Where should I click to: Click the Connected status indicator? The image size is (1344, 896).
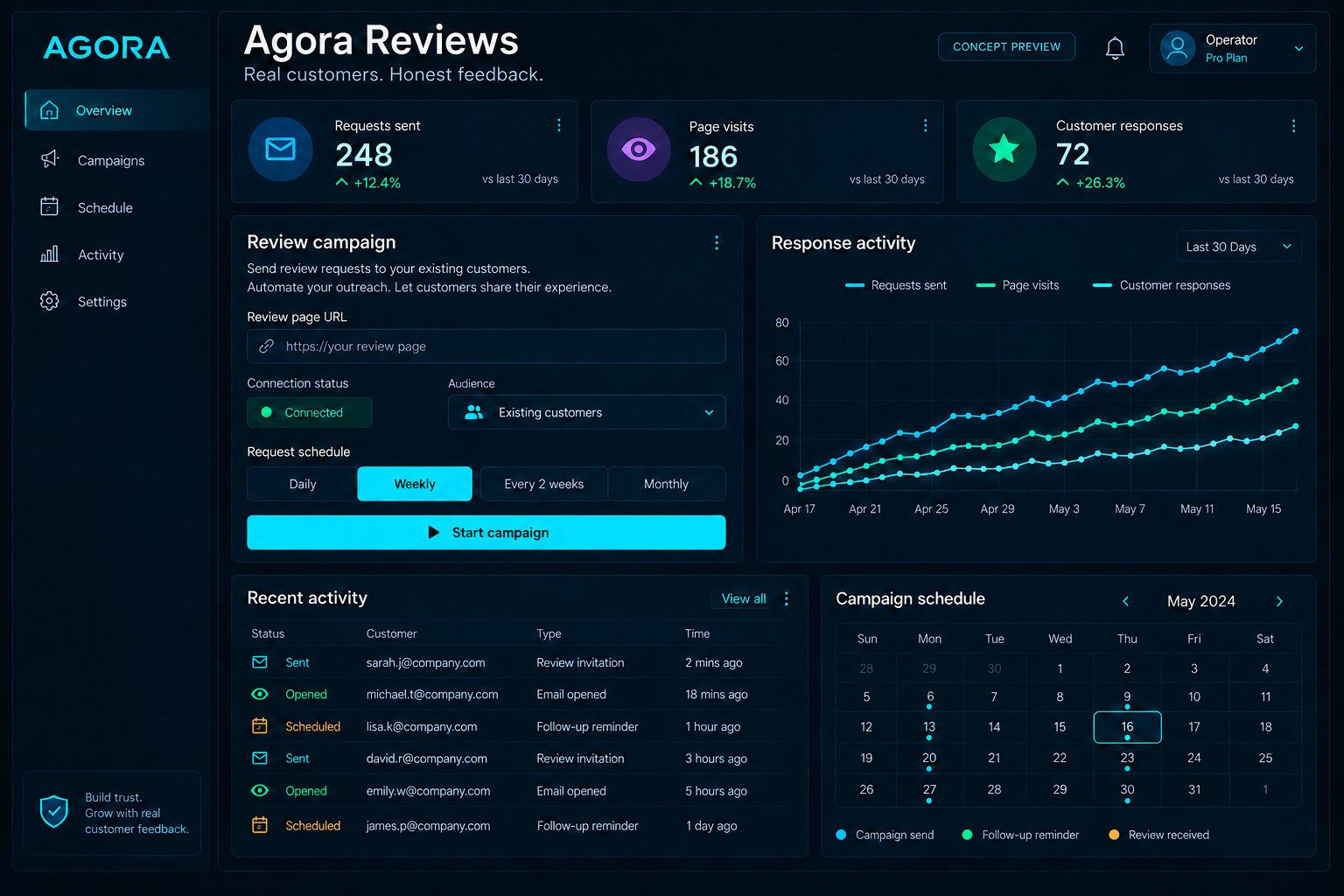point(310,412)
